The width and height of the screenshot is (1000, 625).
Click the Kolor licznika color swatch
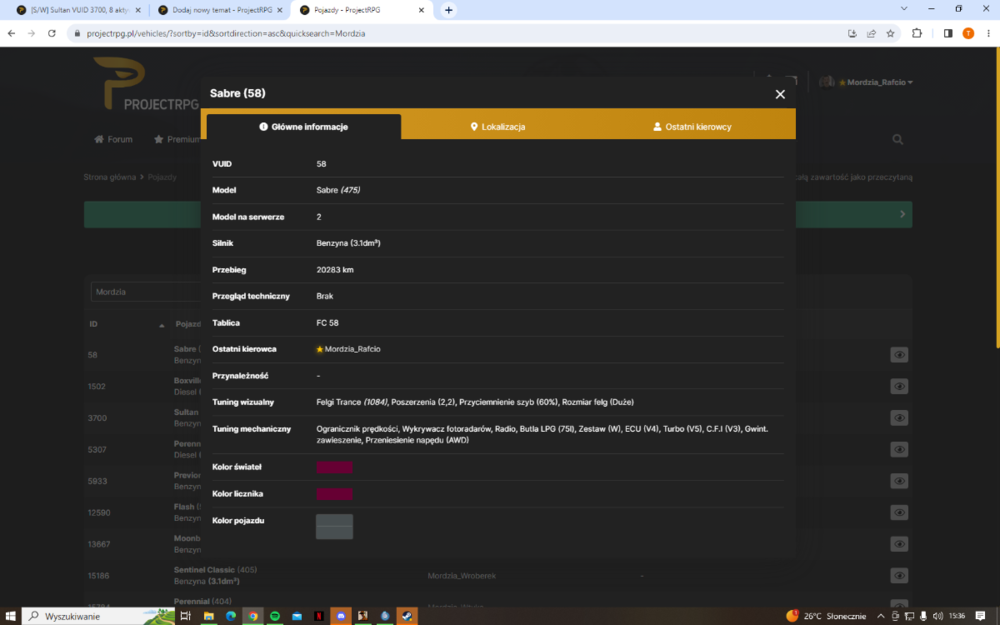click(x=334, y=494)
